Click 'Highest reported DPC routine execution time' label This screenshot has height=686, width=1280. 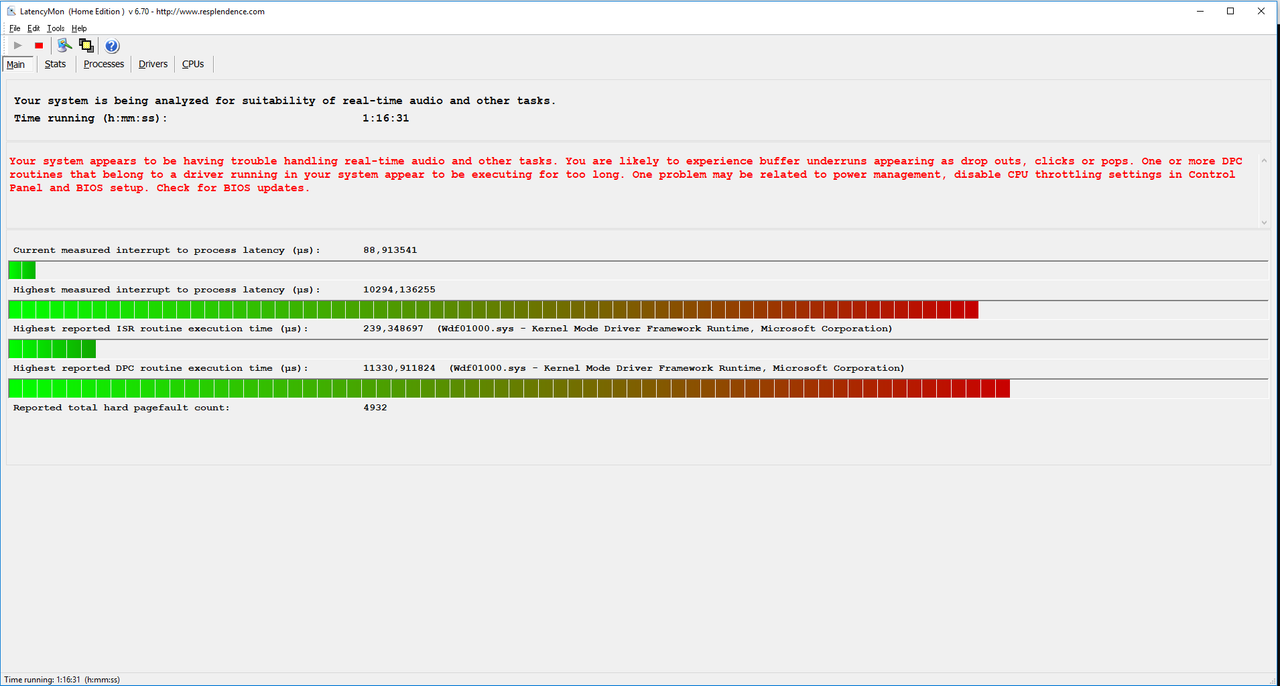click(161, 368)
